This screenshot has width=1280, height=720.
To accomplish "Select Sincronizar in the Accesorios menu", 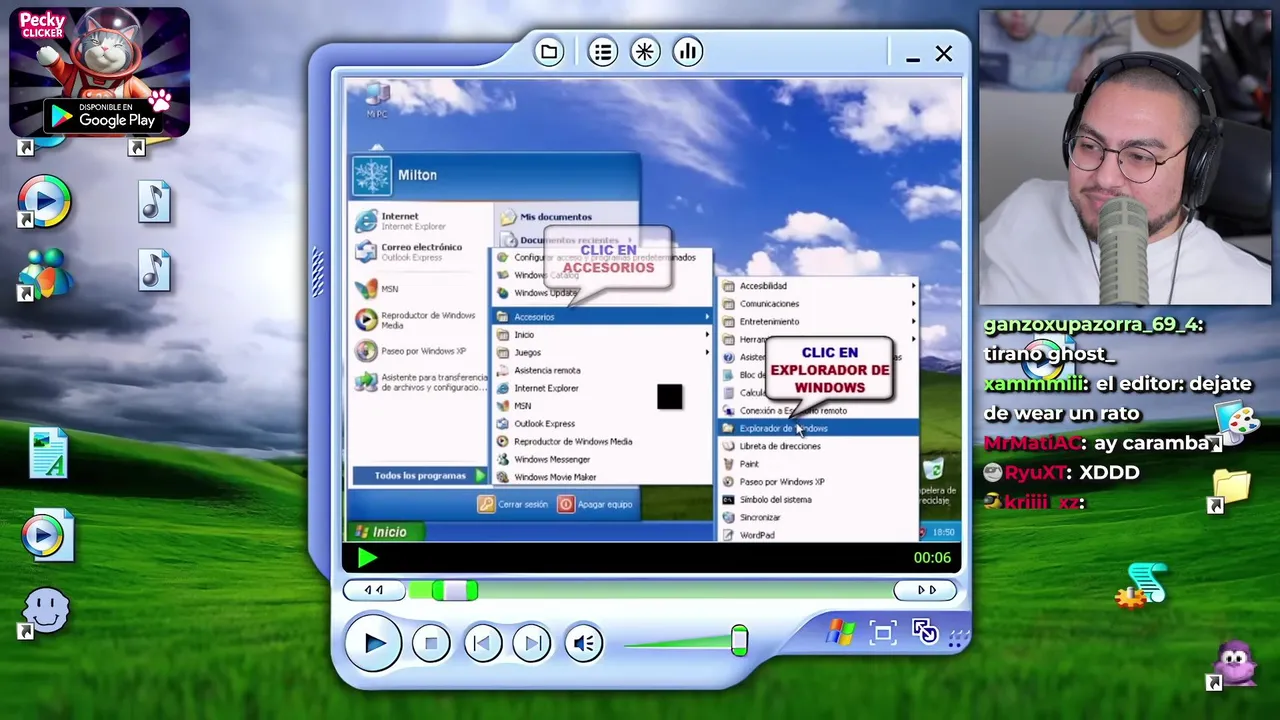I will pos(818,518).
